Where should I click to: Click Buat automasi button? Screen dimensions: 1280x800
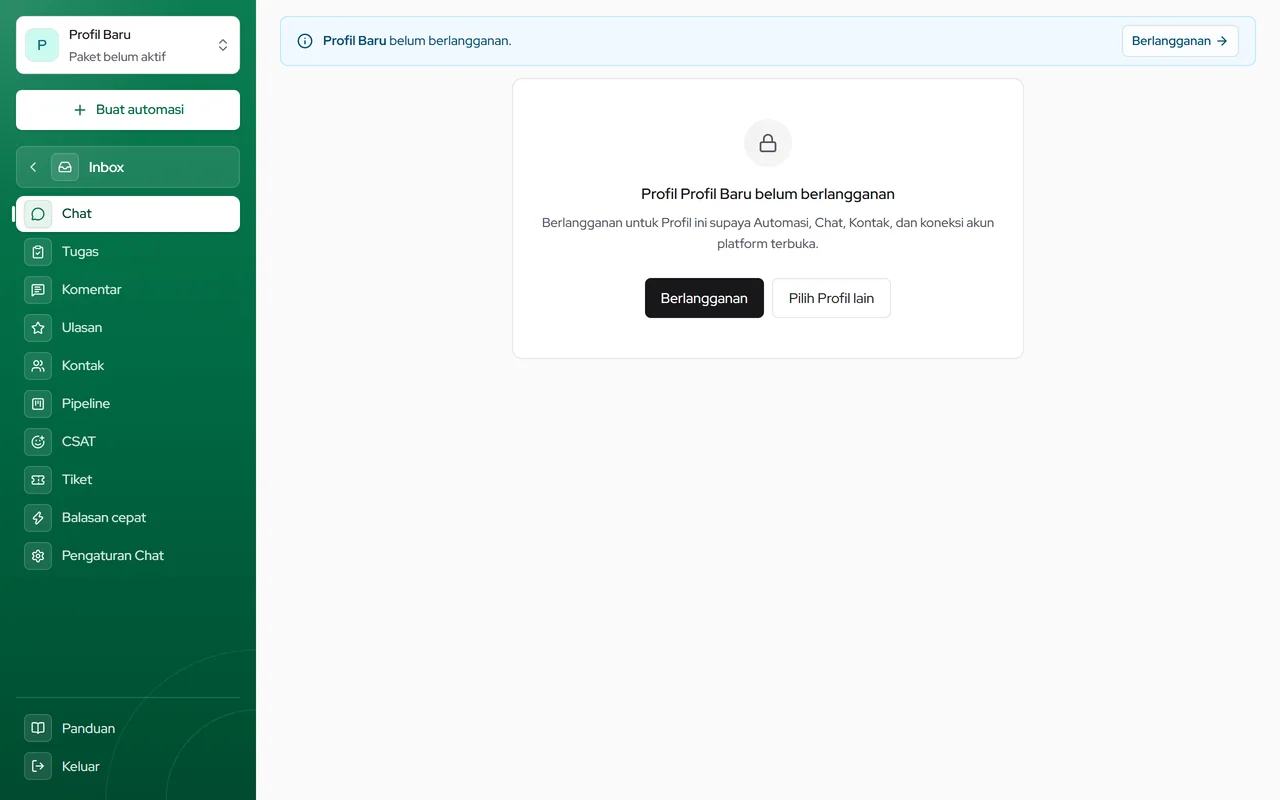[128, 110]
